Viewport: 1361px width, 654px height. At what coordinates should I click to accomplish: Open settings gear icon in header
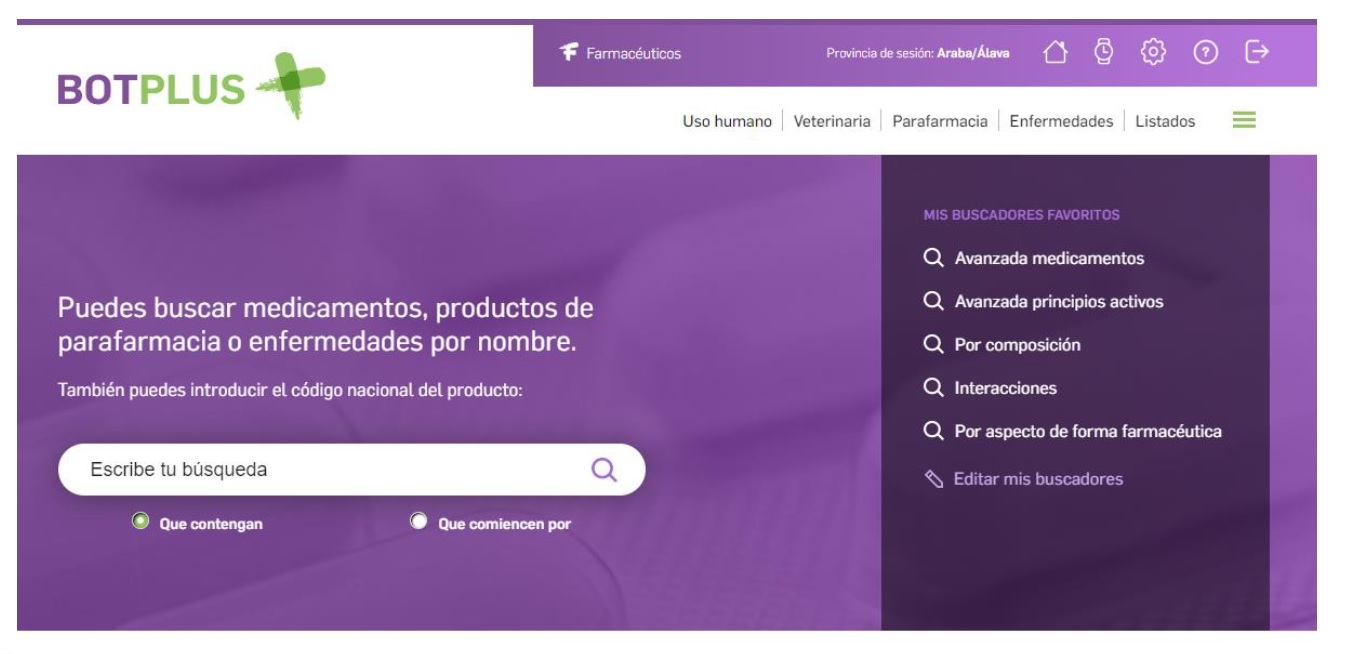(1154, 52)
